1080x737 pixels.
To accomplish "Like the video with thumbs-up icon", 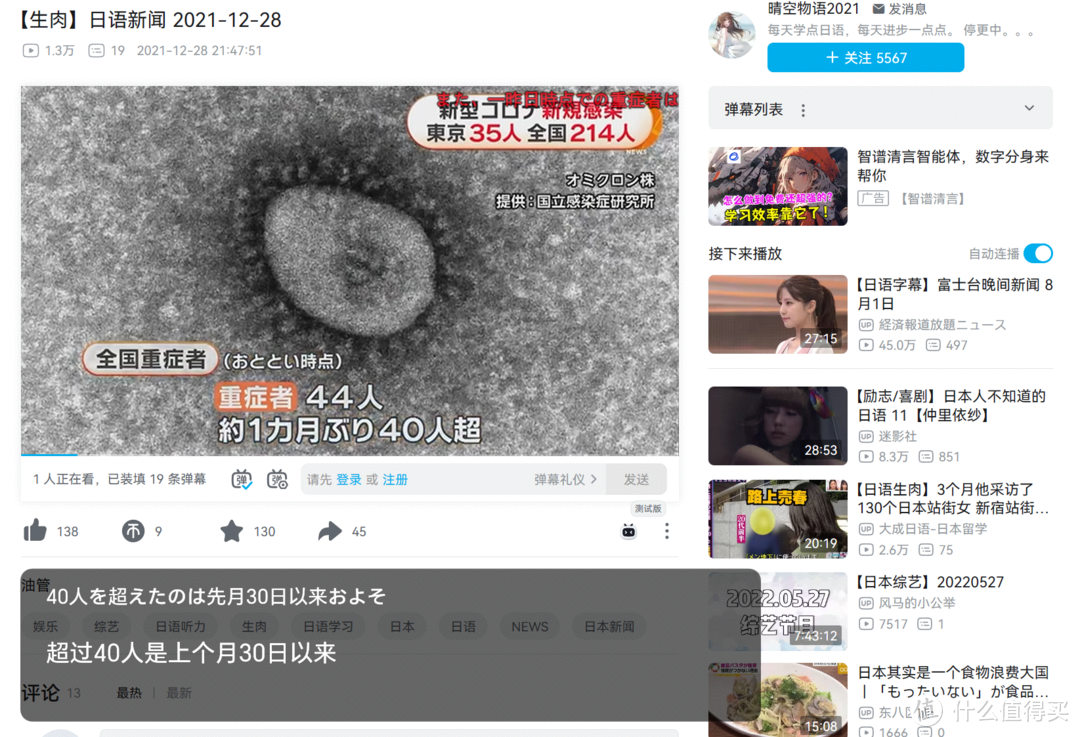I will point(36,531).
